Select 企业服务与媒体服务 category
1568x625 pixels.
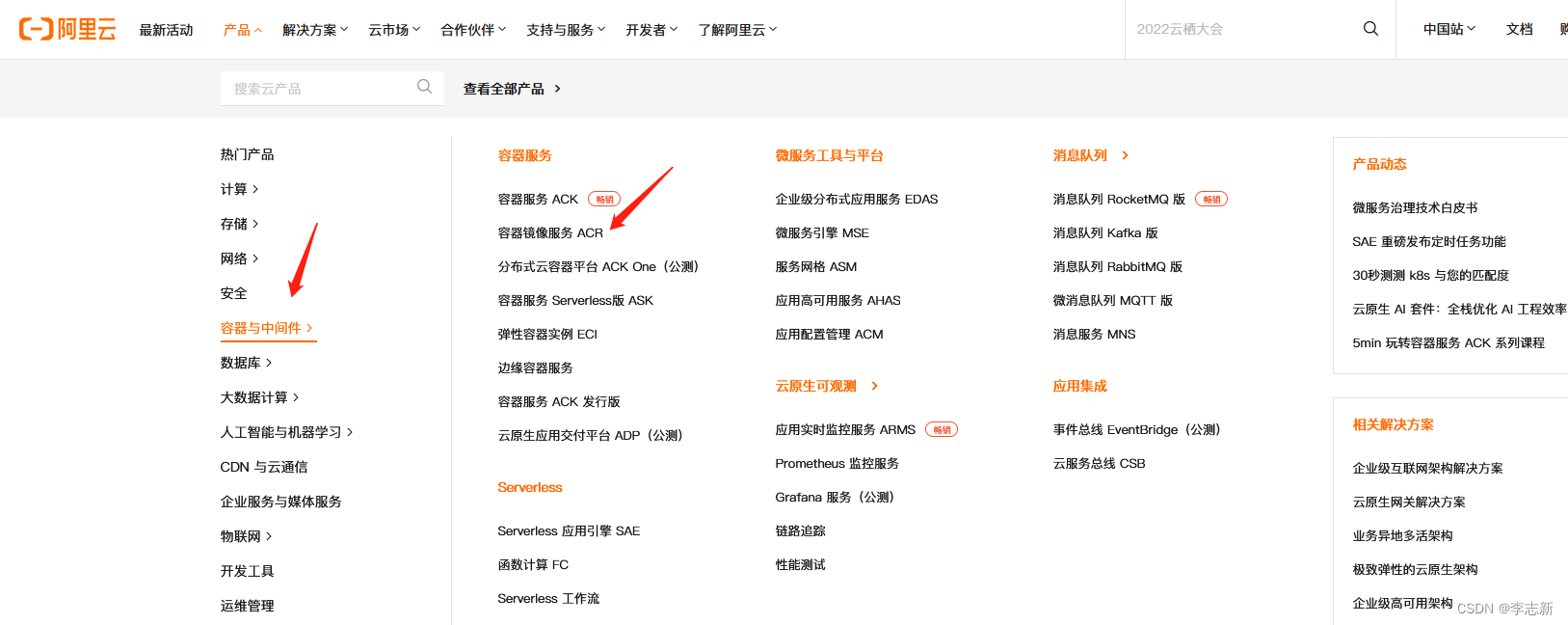[280, 502]
